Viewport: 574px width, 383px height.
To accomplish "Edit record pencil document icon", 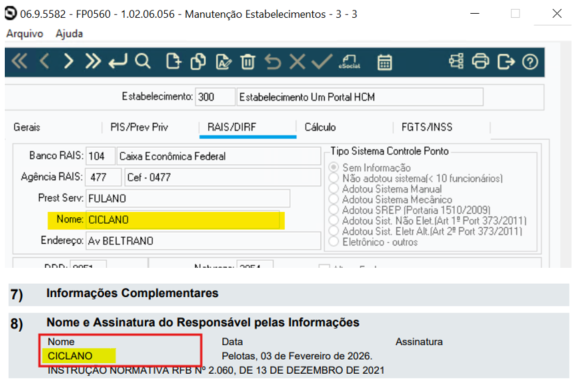I will 223,61.
